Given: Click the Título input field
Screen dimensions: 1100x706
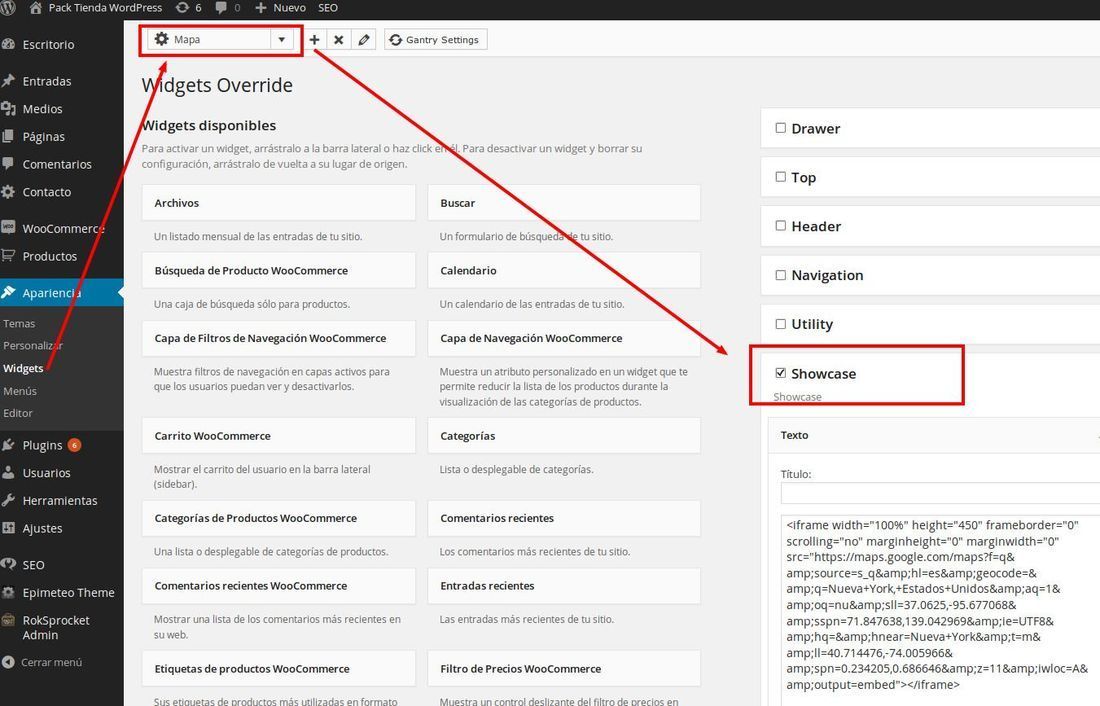Looking at the screenshot, I should 940,493.
